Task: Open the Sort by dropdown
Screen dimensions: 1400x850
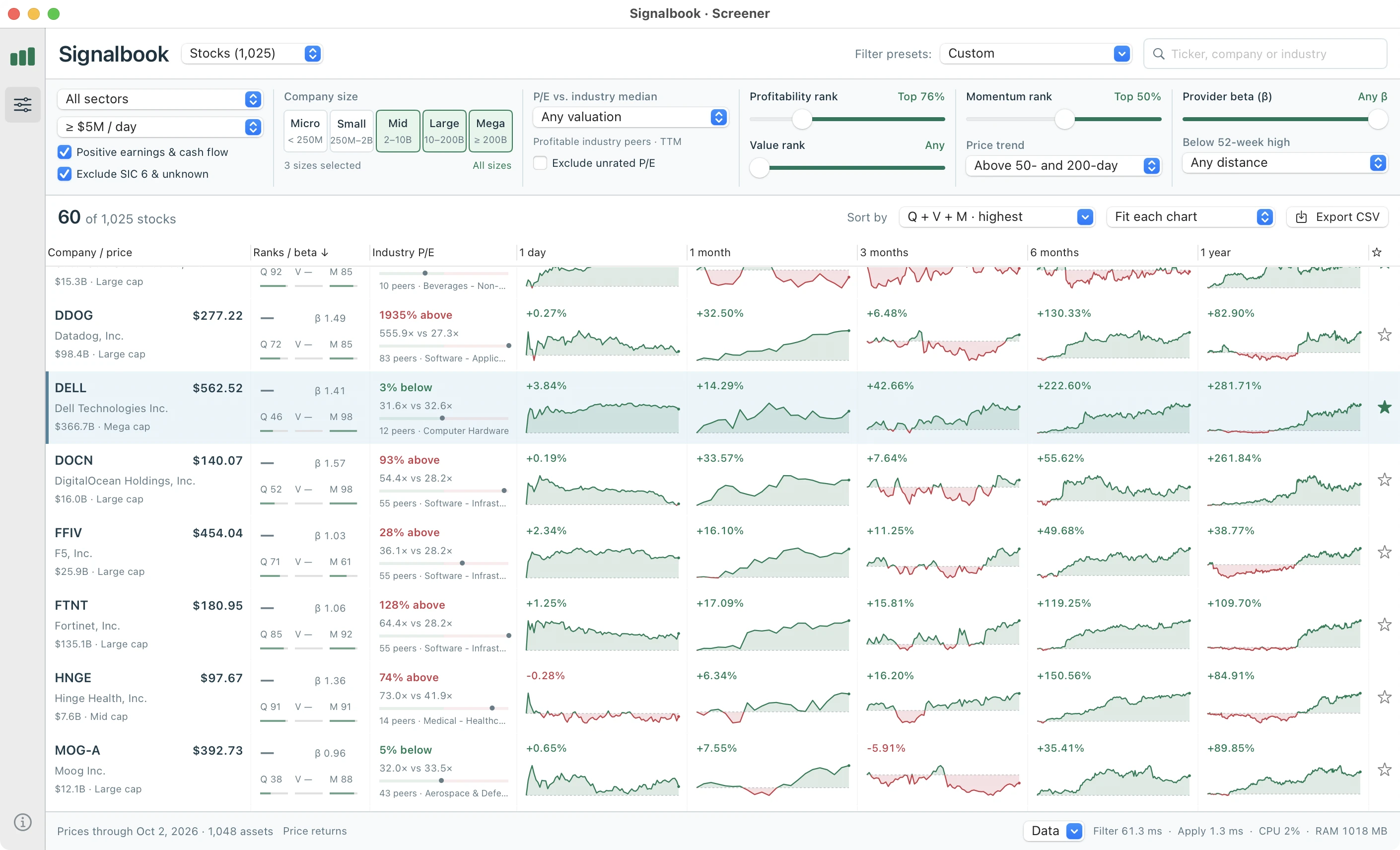Action: coord(997,217)
